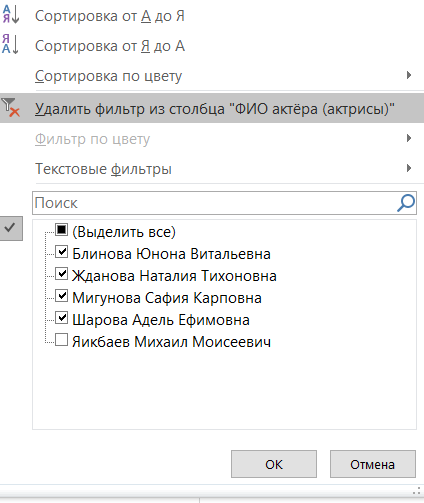424x503 pixels.
Task: Expand the Сортировка по цвету submenu arrow
Action: (409, 75)
